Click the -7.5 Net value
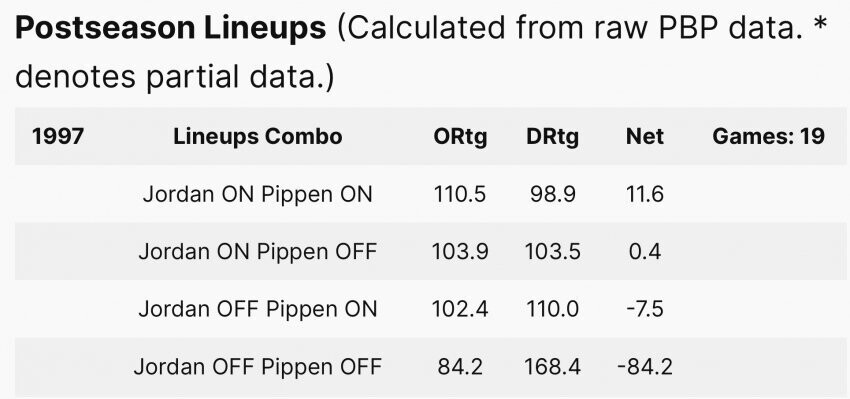 pyautogui.click(x=645, y=309)
